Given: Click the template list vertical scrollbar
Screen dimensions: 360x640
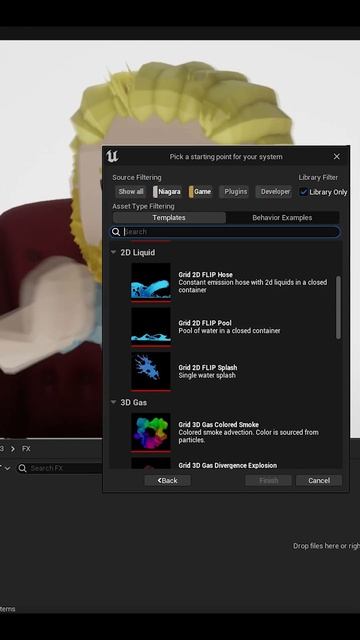Looking at the screenshot, I should coord(338,307).
